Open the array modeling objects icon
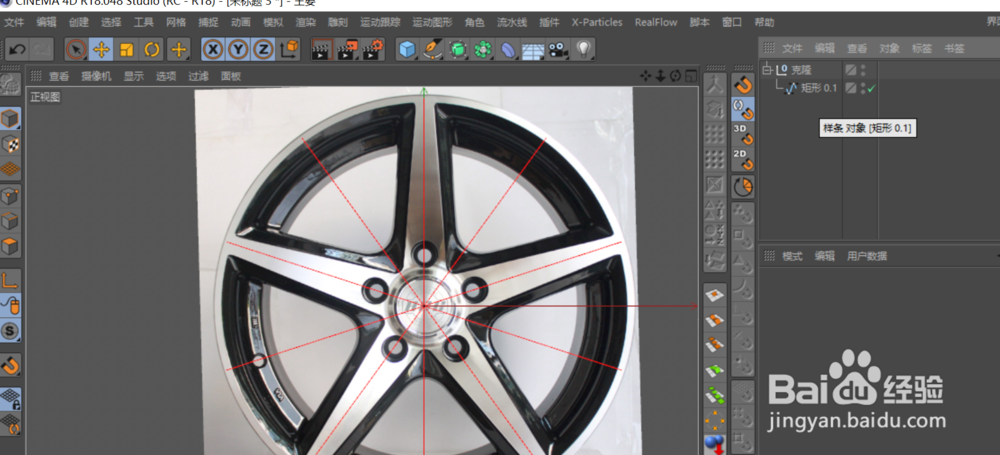This screenshot has width=1000, height=455. pyautogui.click(x=483, y=49)
